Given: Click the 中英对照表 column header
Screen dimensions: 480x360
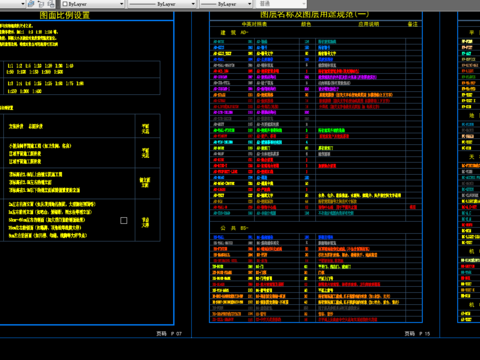Looking at the screenshot, I should point(254,24).
